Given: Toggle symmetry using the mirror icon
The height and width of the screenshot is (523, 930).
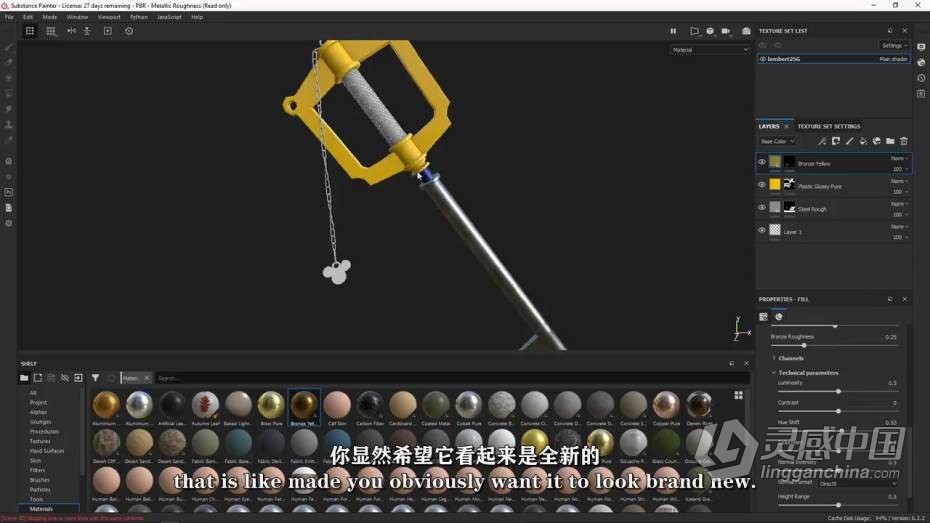Looking at the screenshot, I should (x=71, y=31).
